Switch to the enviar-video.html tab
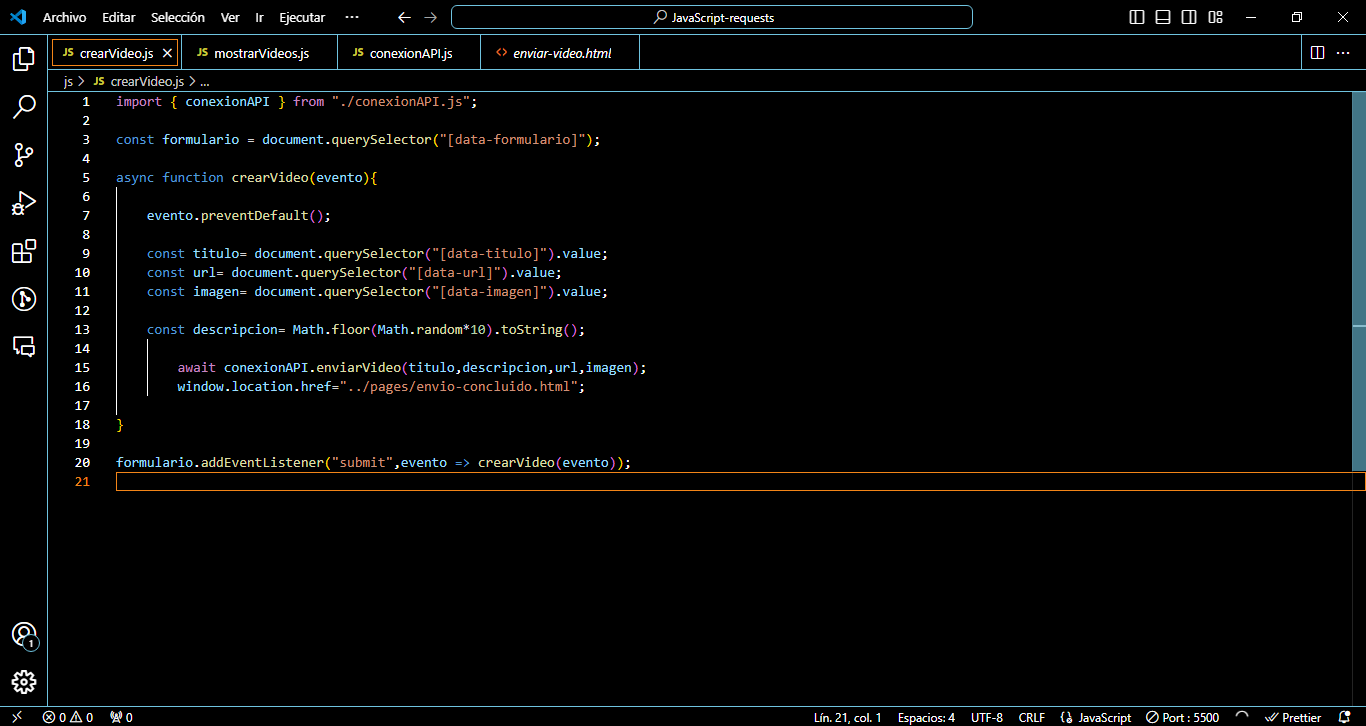The width and height of the screenshot is (1366, 726). click(560, 53)
